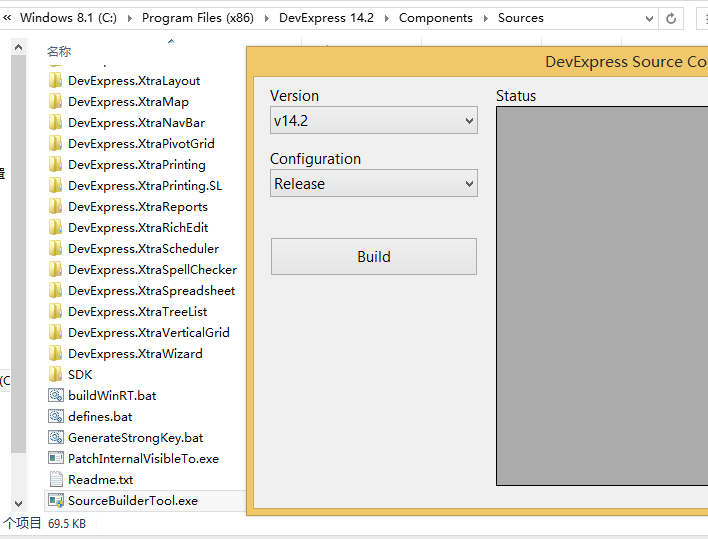Click the DevExpress.XtraSpellChecker folder icon
This screenshot has height=539, width=708.
coord(56,270)
